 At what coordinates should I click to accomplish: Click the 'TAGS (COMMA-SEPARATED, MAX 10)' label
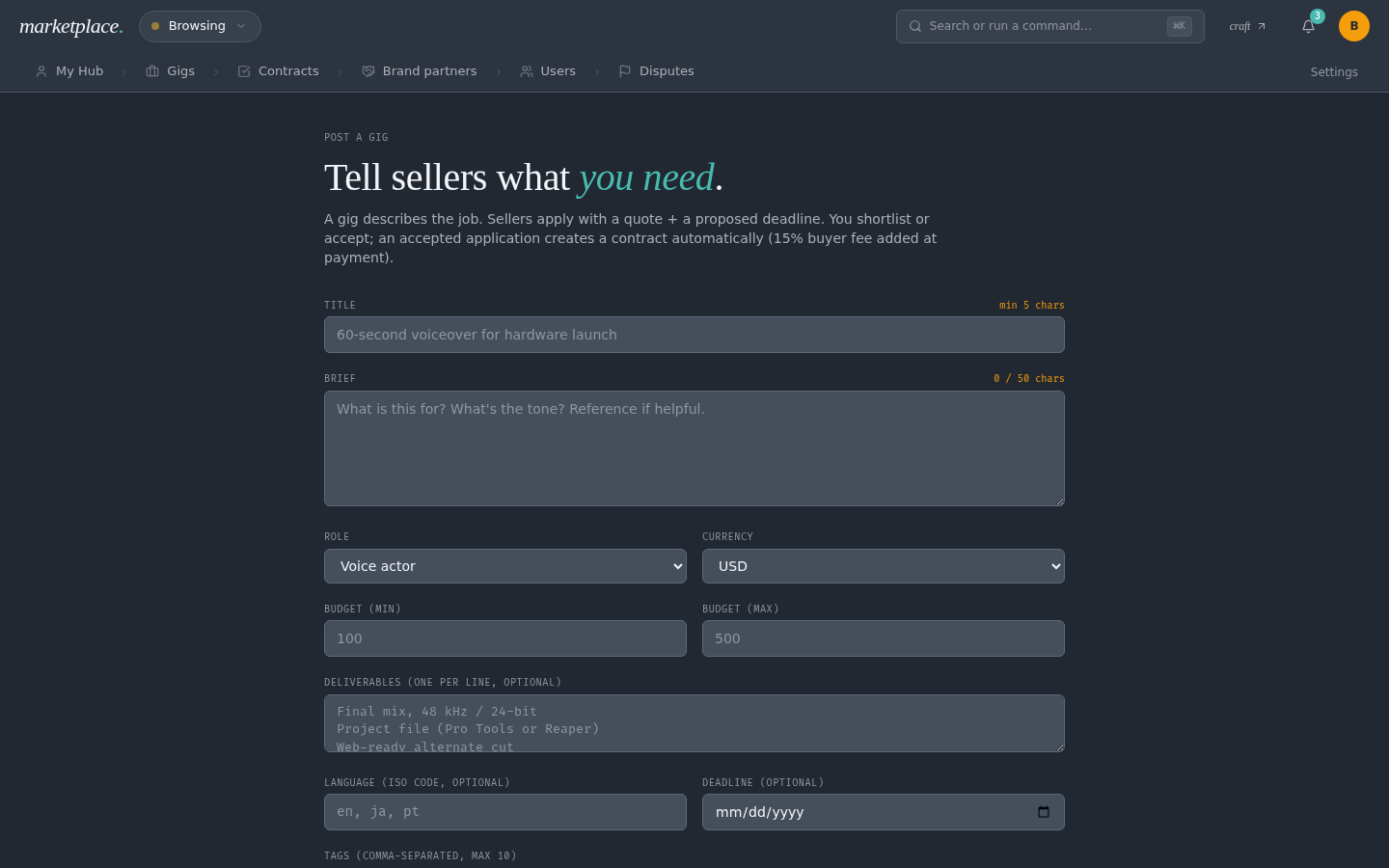tap(421, 856)
